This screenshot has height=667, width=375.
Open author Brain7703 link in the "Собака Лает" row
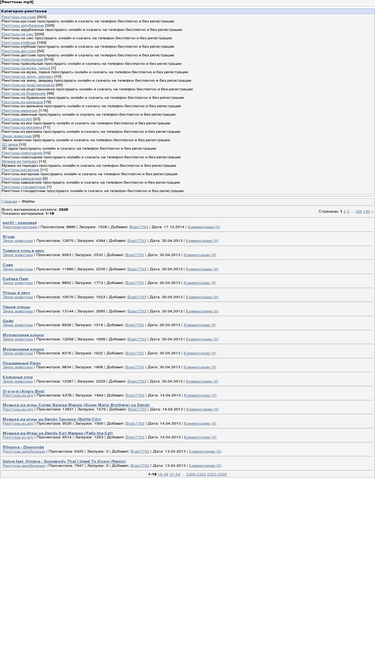click(x=134, y=282)
